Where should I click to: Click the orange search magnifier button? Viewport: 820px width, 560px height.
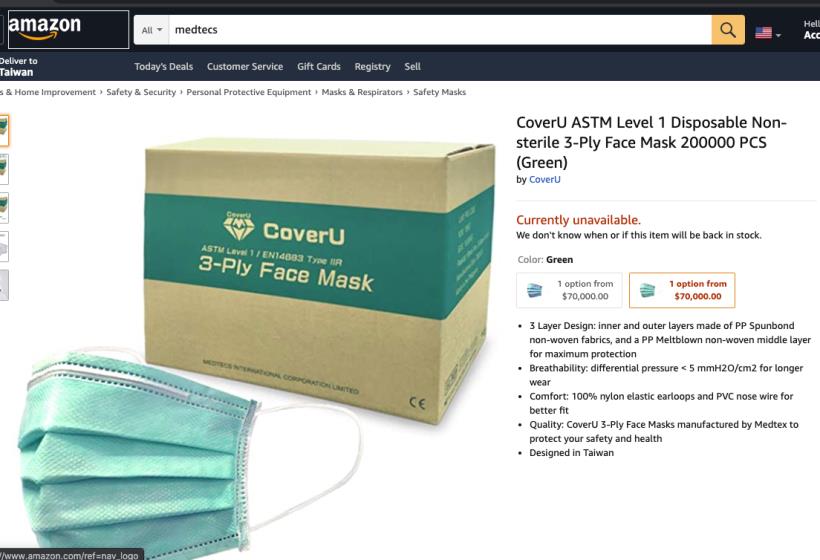(728, 30)
